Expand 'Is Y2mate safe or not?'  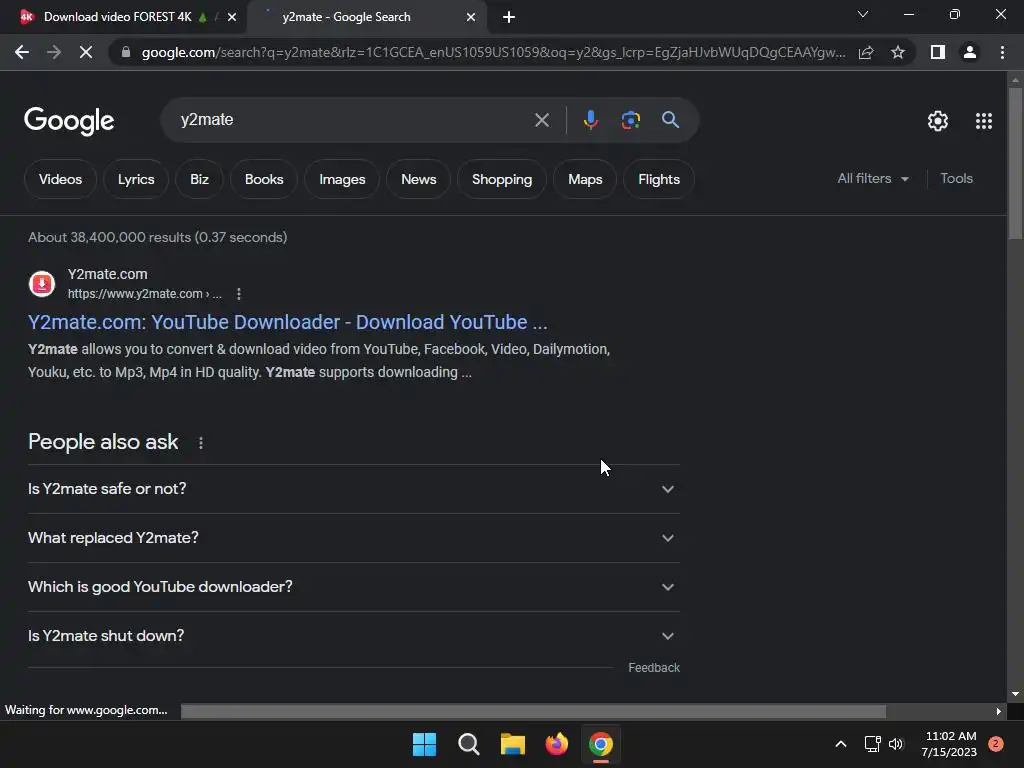click(354, 488)
